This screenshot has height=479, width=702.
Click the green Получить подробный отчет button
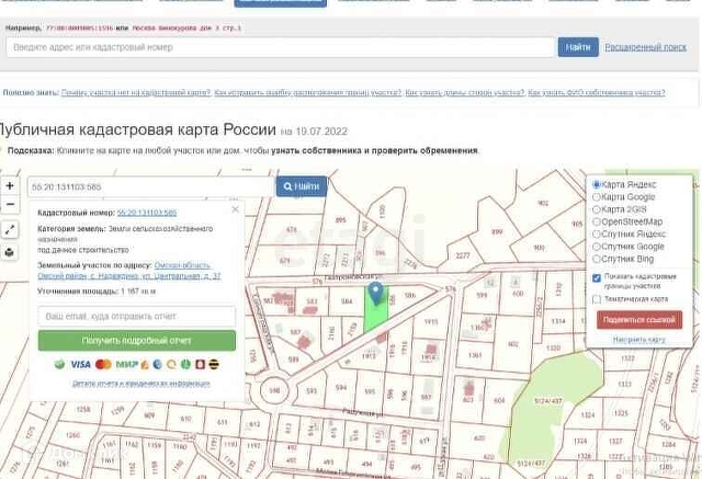click(x=137, y=341)
